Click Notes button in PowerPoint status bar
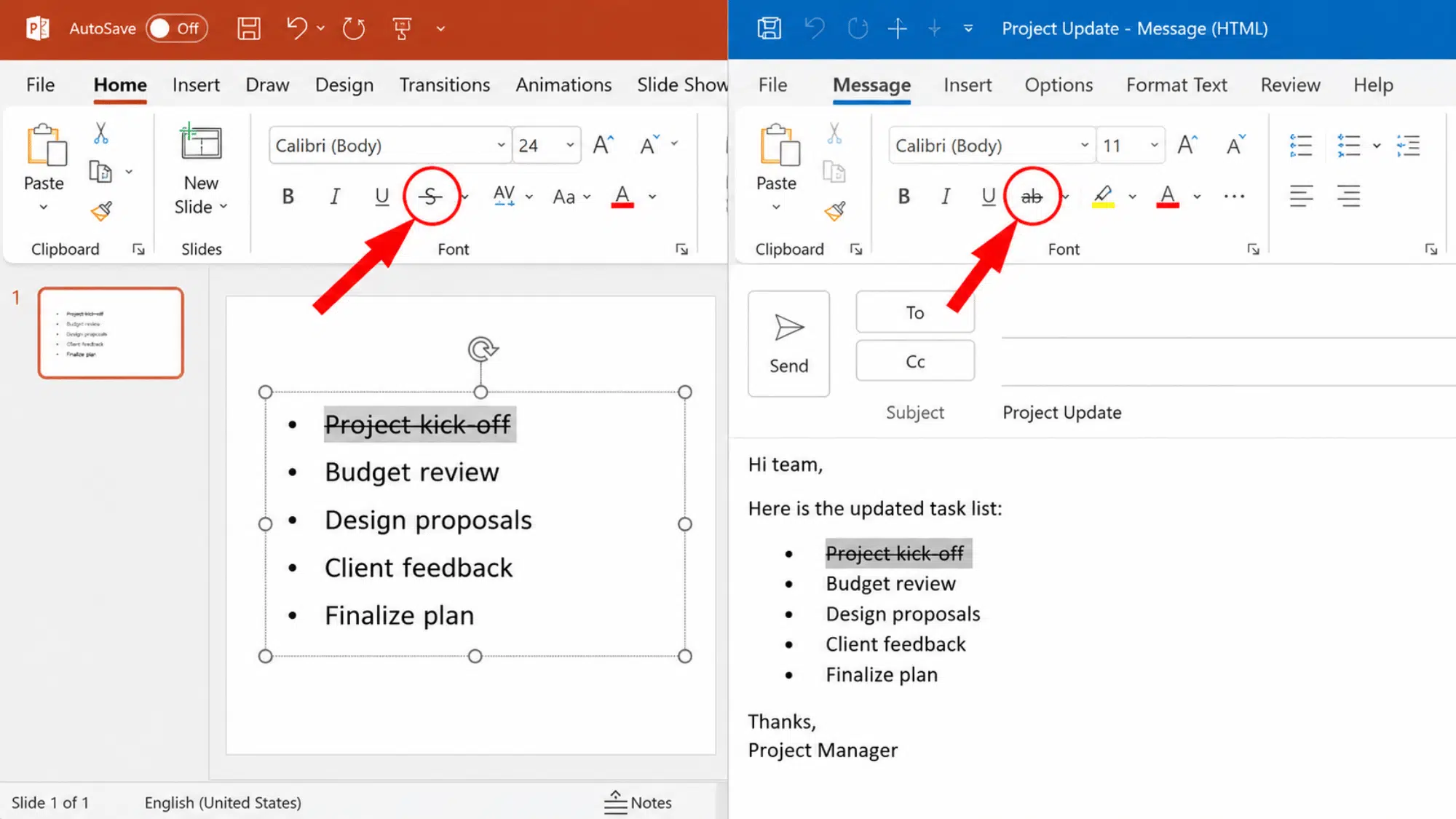This screenshot has height=819, width=1456. (x=638, y=802)
